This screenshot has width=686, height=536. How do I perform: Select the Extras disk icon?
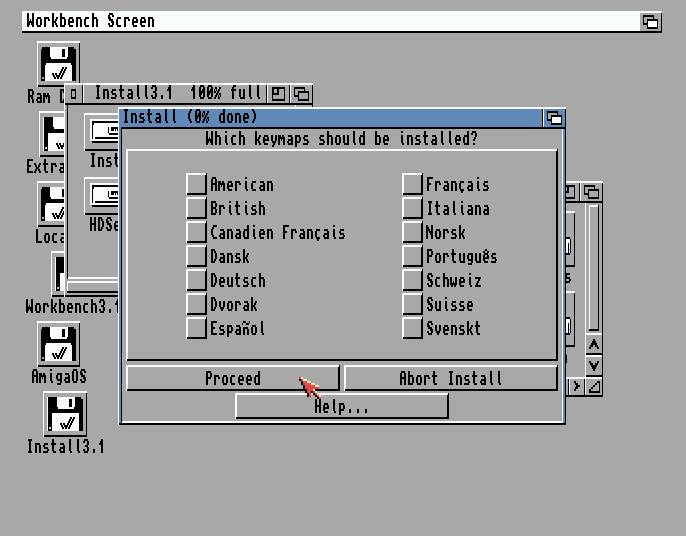coord(52,135)
